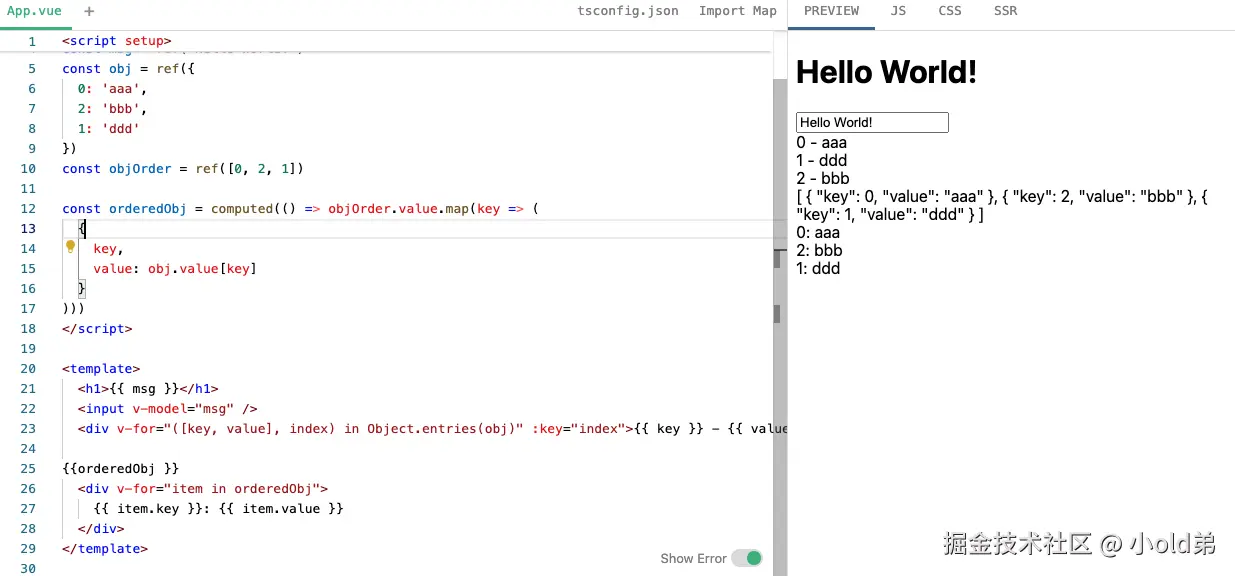Open the SSR output tab

coord(1005,11)
